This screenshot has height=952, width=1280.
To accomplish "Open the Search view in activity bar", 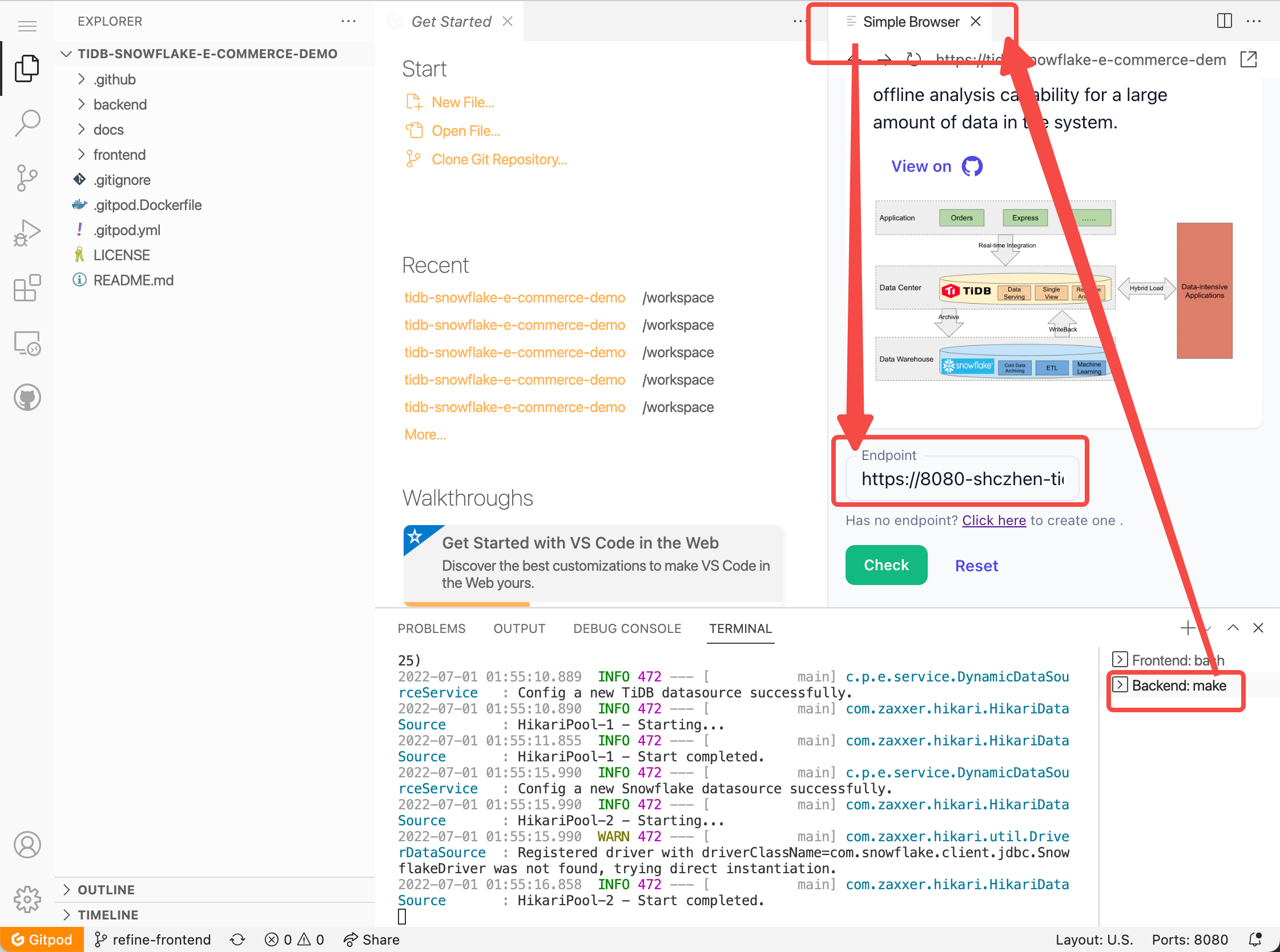I will click(x=27, y=123).
